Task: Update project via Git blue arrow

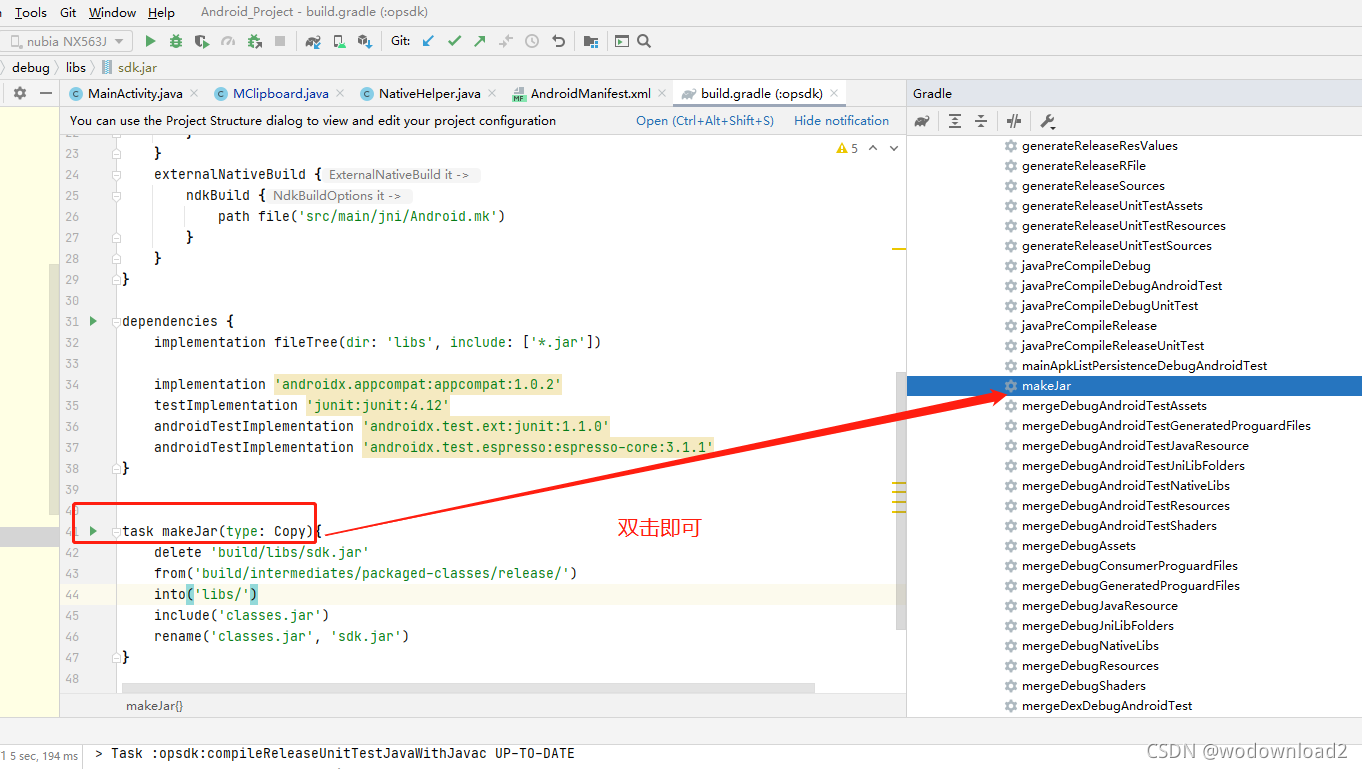Action: (428, 41)
